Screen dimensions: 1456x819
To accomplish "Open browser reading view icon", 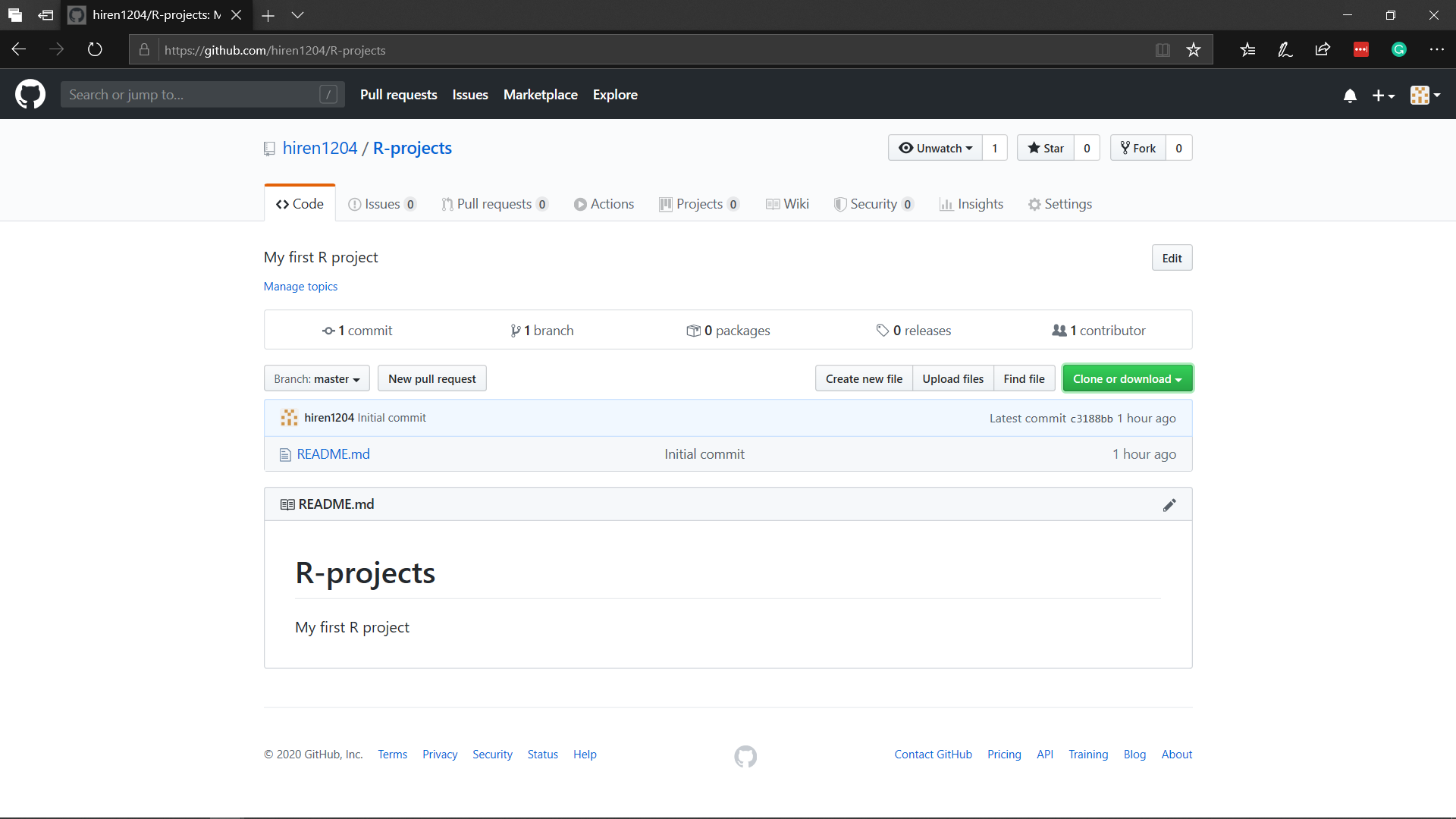I will [1163, 50].
